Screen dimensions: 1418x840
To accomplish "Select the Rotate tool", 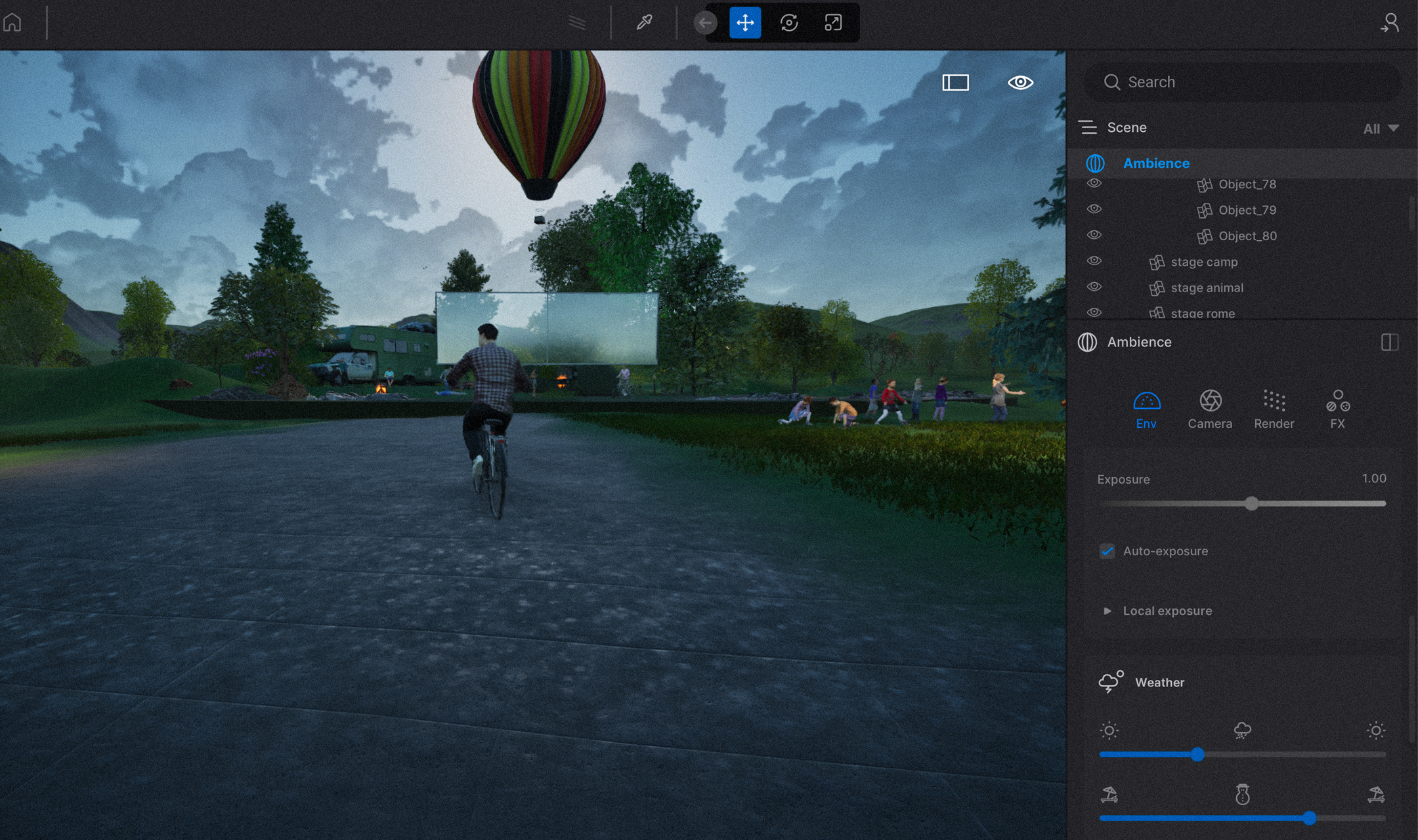I will click(789, 23).
